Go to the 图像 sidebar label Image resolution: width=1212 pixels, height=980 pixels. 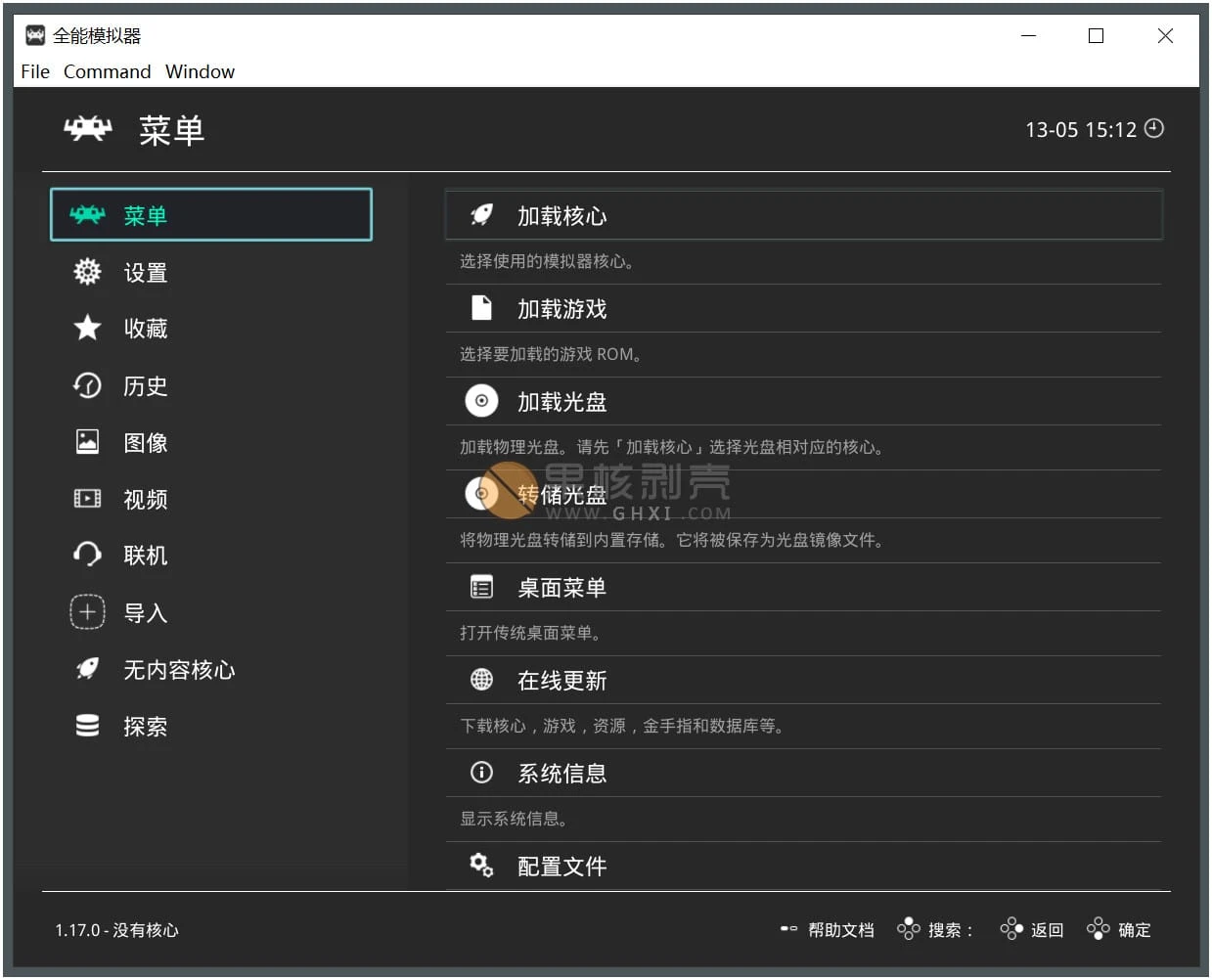pyautogui.click(x=146, y=442)
